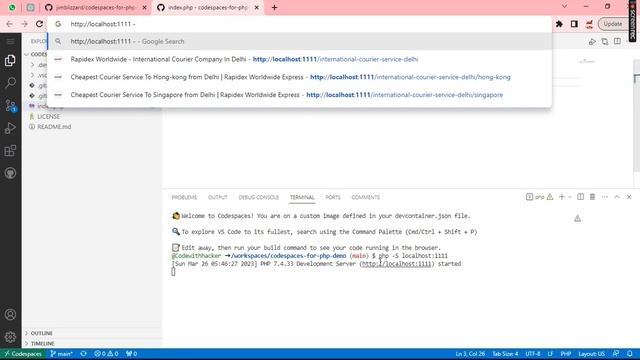640x360 pixels.
Task: Switch to the PORTS tab
Action: point(333,197)
